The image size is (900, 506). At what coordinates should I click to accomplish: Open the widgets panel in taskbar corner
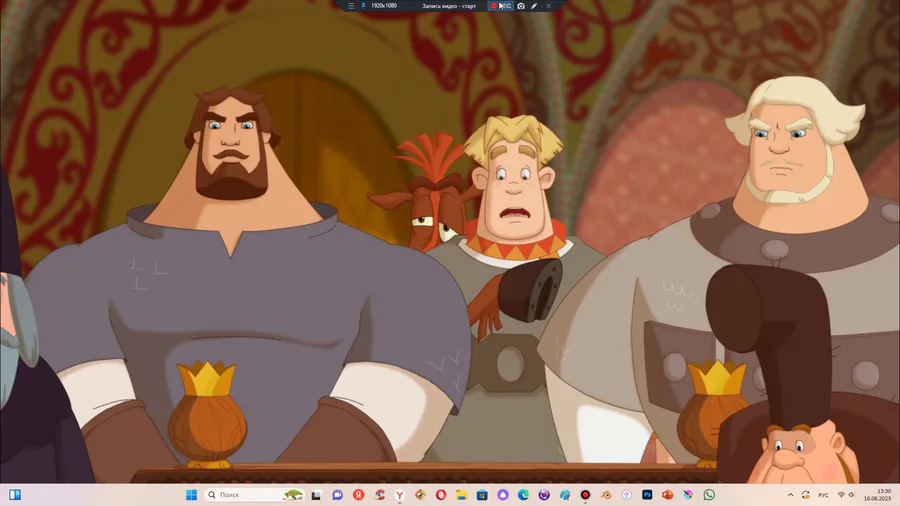[x=15, y=495]
